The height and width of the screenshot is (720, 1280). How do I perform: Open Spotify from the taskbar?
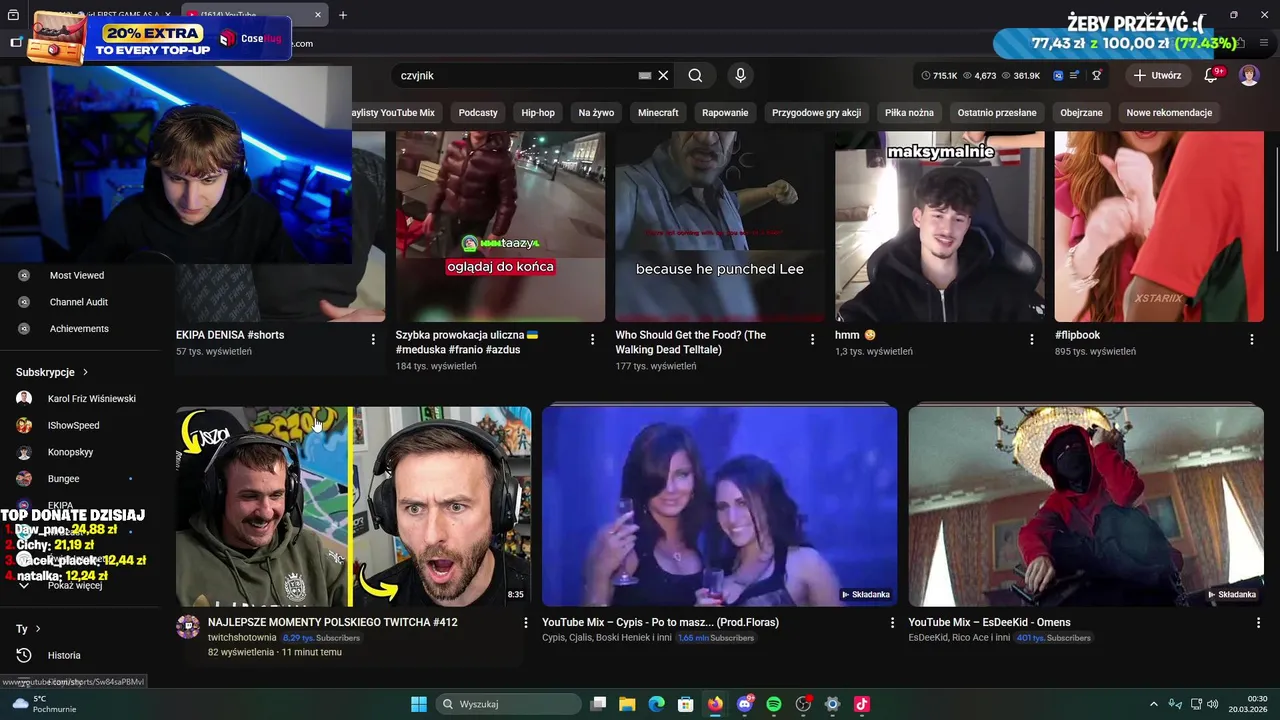coord(774,704)
